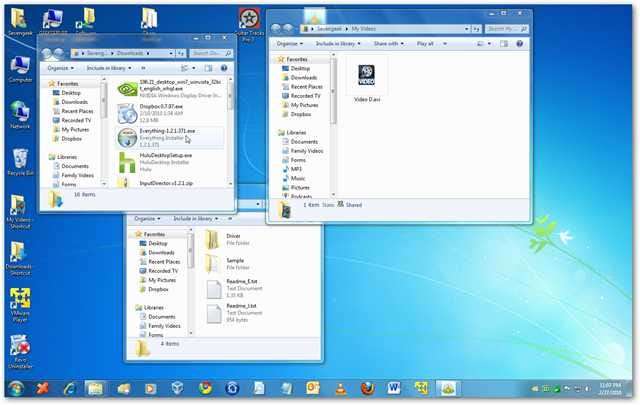Open change-view dropdown arrow in My Videos
This screenshot has width=640, height=405.
489,44
